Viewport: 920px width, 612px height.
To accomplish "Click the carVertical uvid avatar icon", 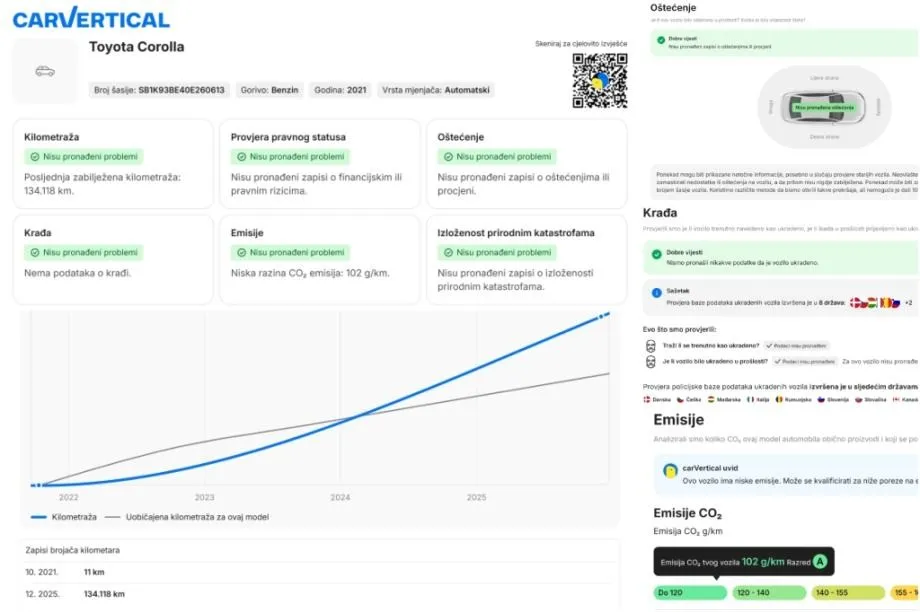I will (x=670, y=471).
